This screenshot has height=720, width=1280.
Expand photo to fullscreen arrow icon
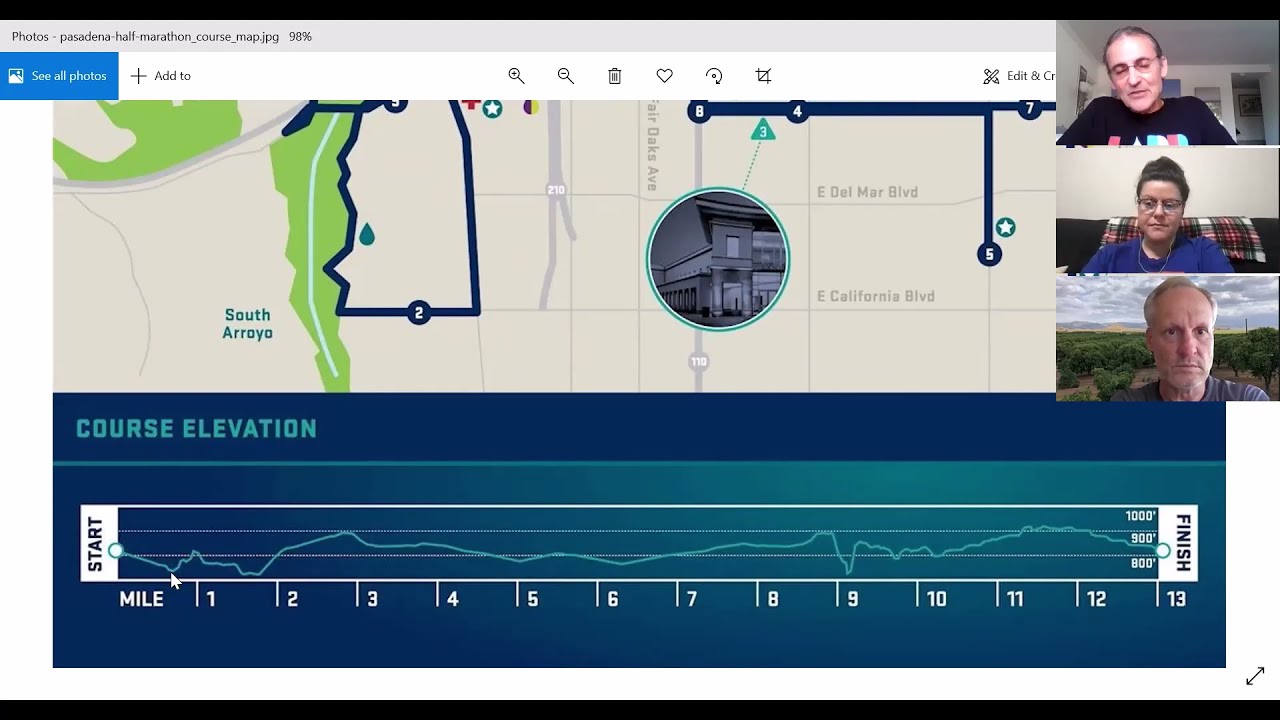click(x=1255, y=676)
